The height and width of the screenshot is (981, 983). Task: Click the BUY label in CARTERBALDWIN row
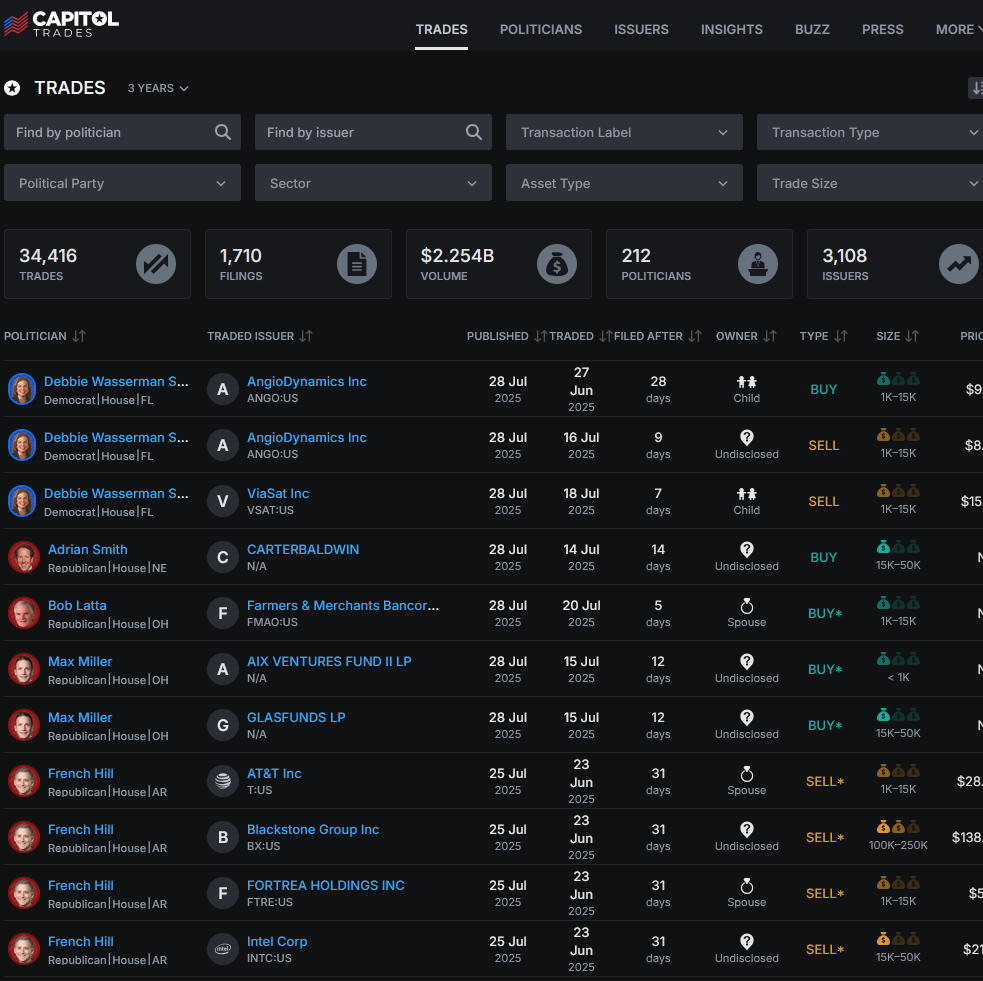(x=823, y=558)
